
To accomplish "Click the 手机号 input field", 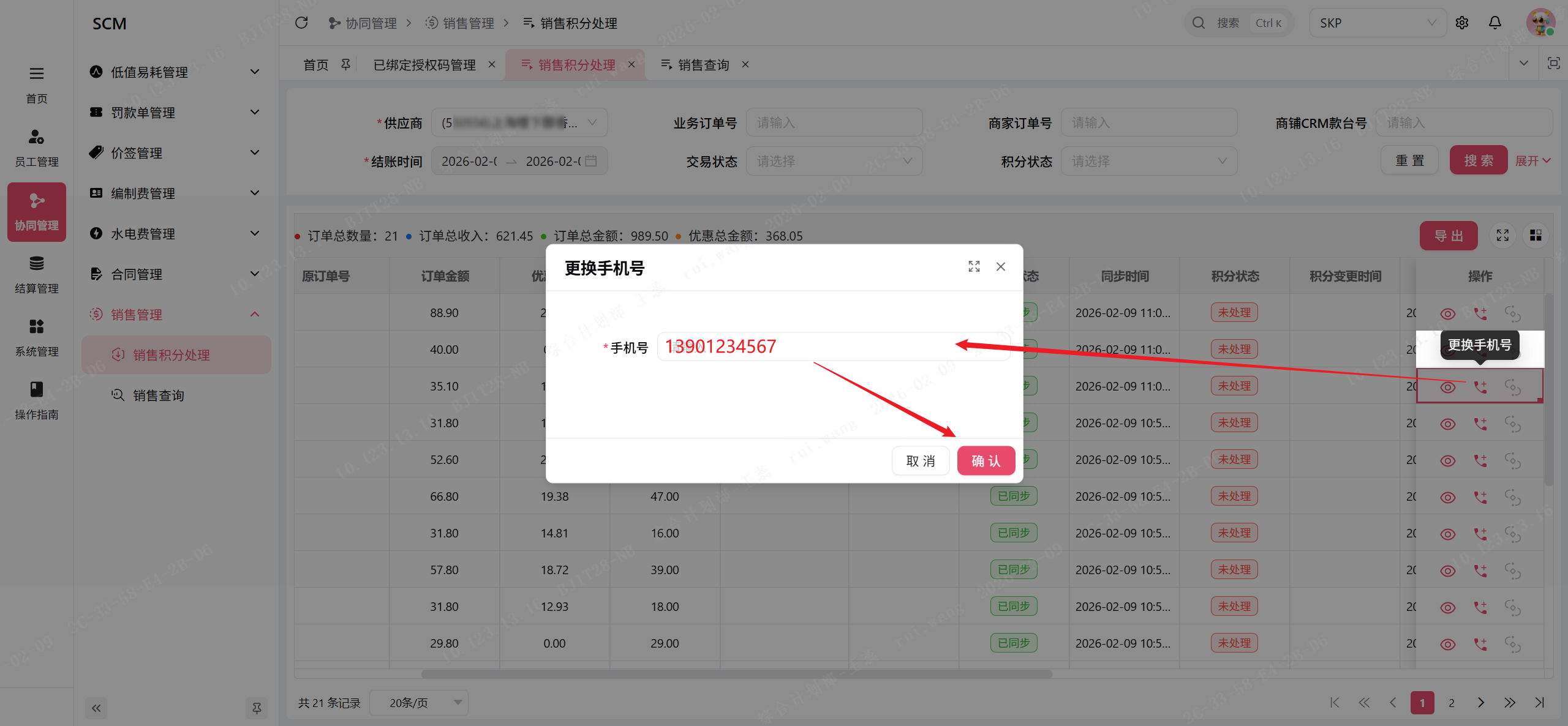I will 833,347.
